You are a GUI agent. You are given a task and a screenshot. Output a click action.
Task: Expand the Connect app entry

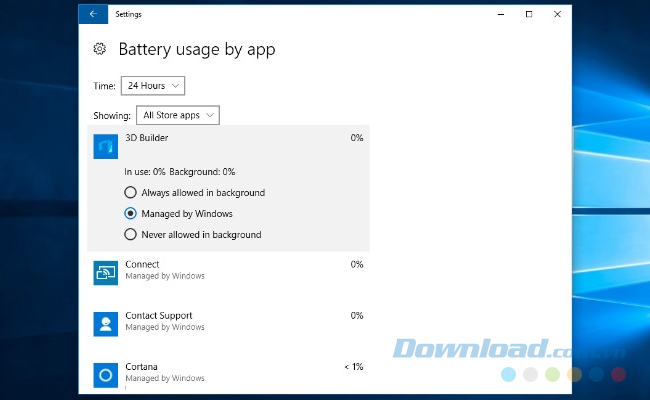coord(228,270)
